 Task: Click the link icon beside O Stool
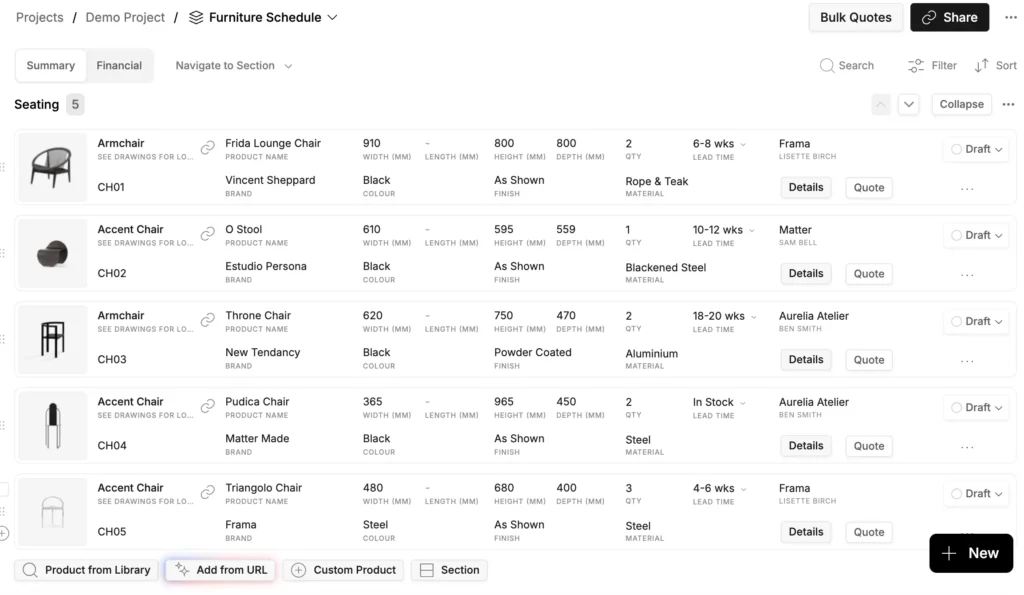click(207, 232)
